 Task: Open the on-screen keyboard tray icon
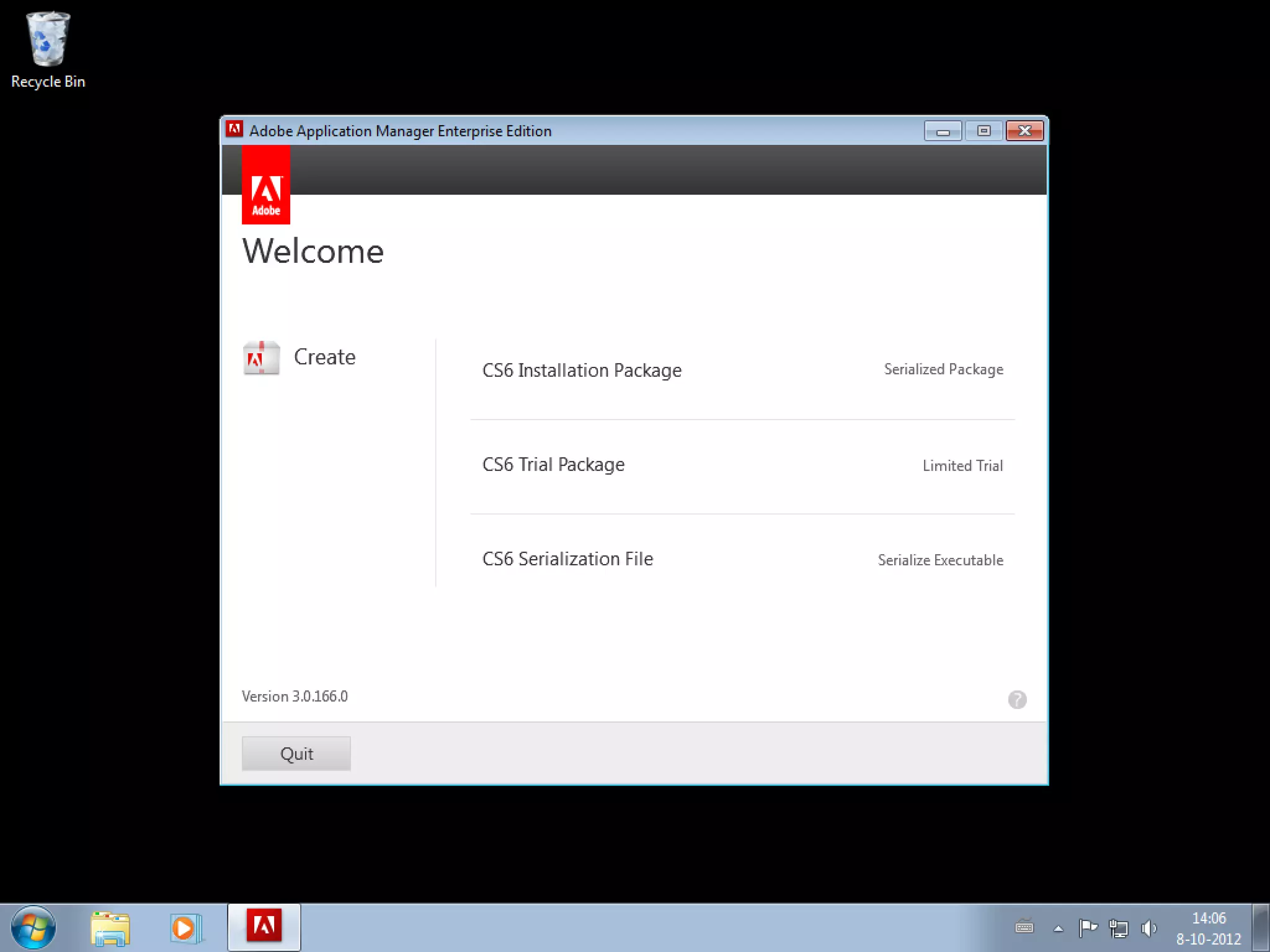1024,927
